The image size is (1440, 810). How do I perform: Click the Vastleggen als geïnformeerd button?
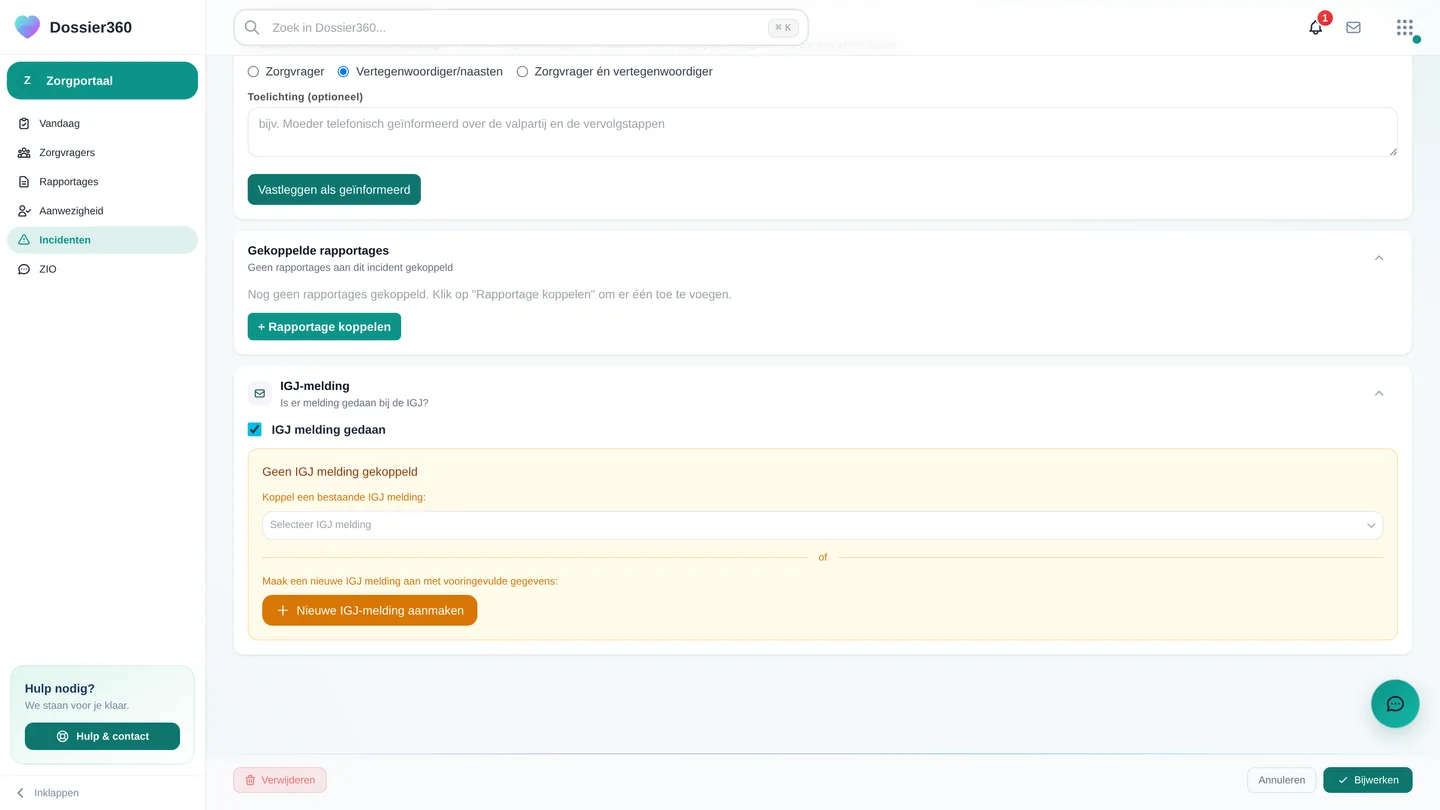pyautogui.click(x=334, y=190)
